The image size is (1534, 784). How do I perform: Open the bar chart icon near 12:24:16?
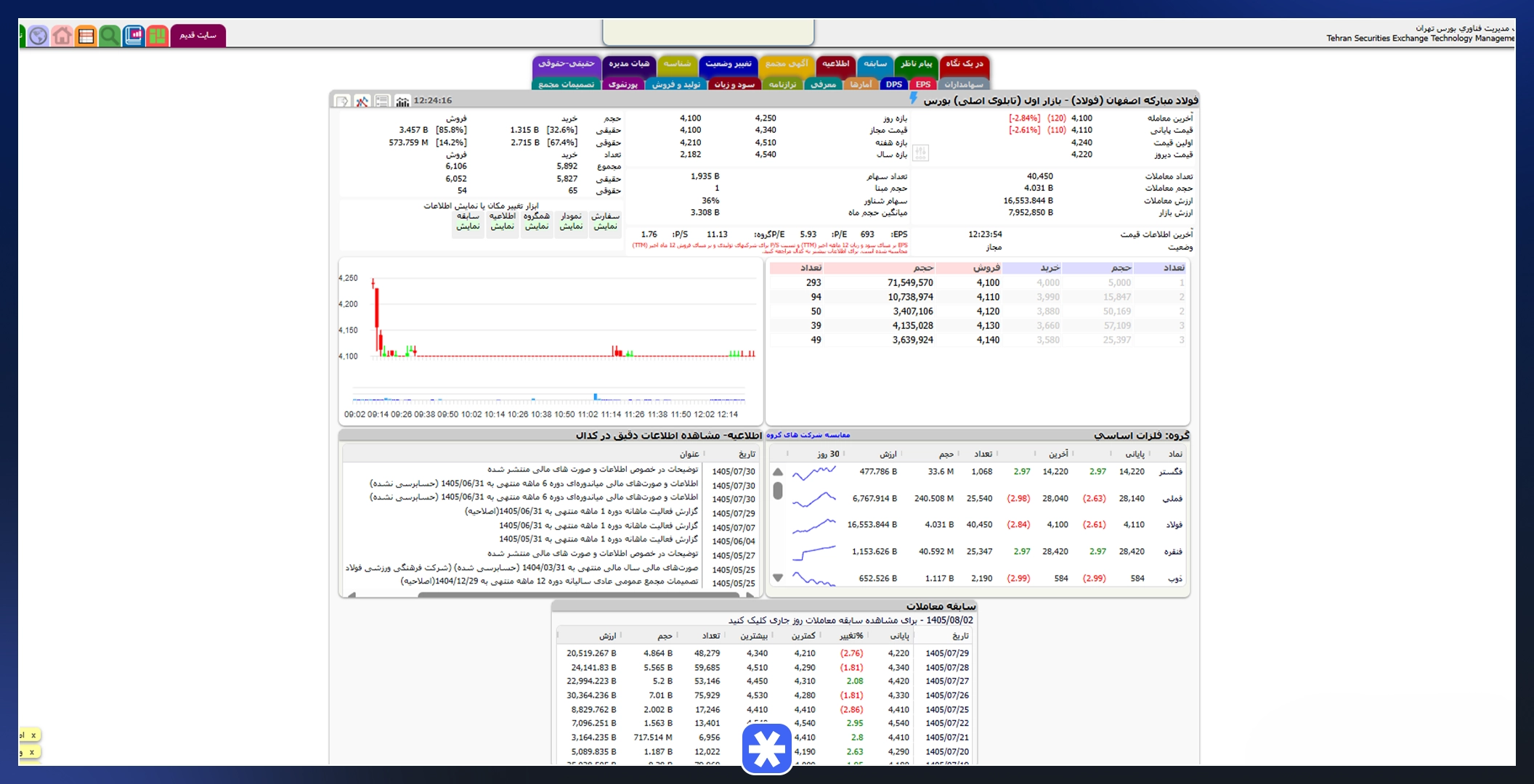tap(402, 101)
